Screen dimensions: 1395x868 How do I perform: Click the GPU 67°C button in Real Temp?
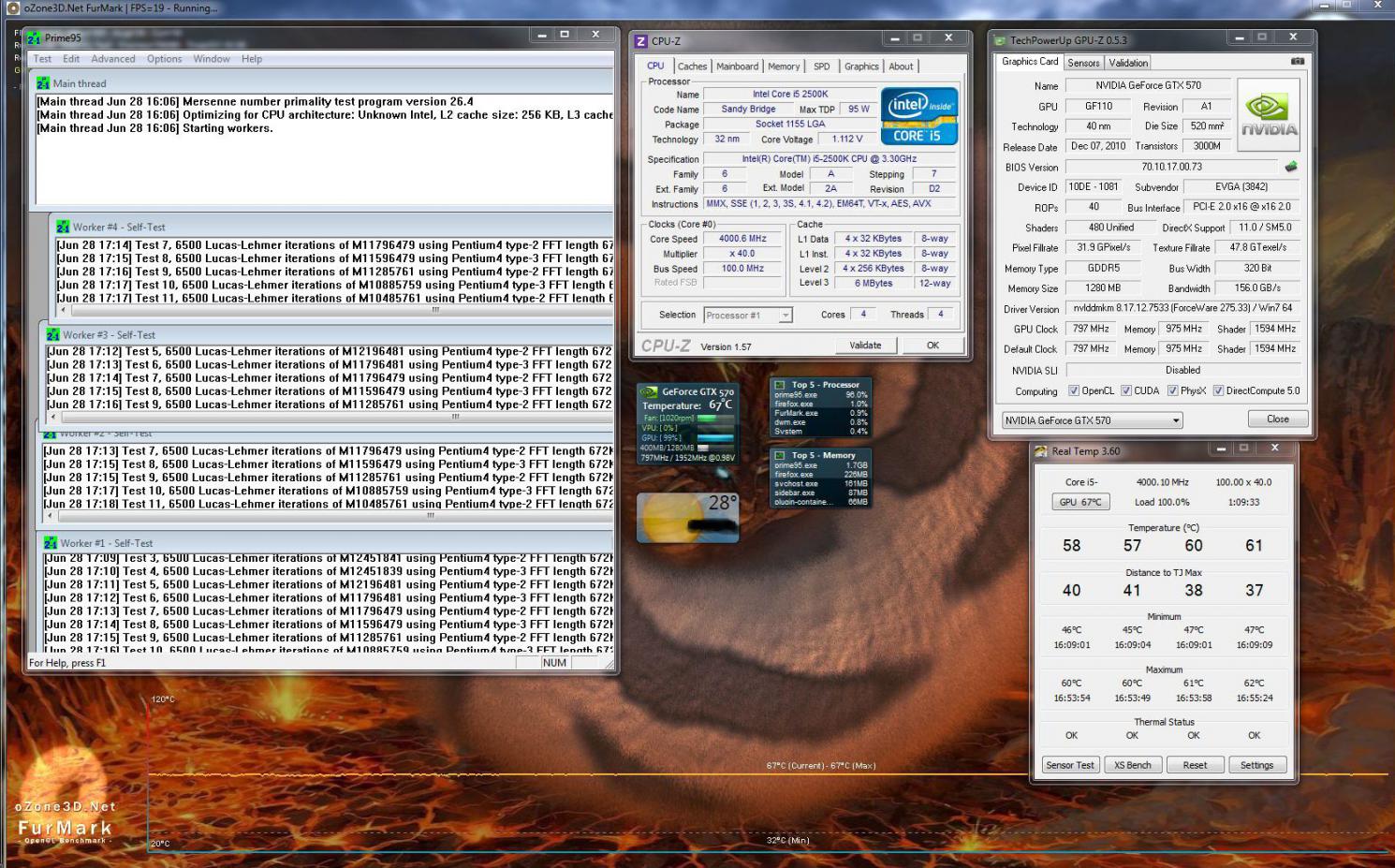pos(1080,502)
